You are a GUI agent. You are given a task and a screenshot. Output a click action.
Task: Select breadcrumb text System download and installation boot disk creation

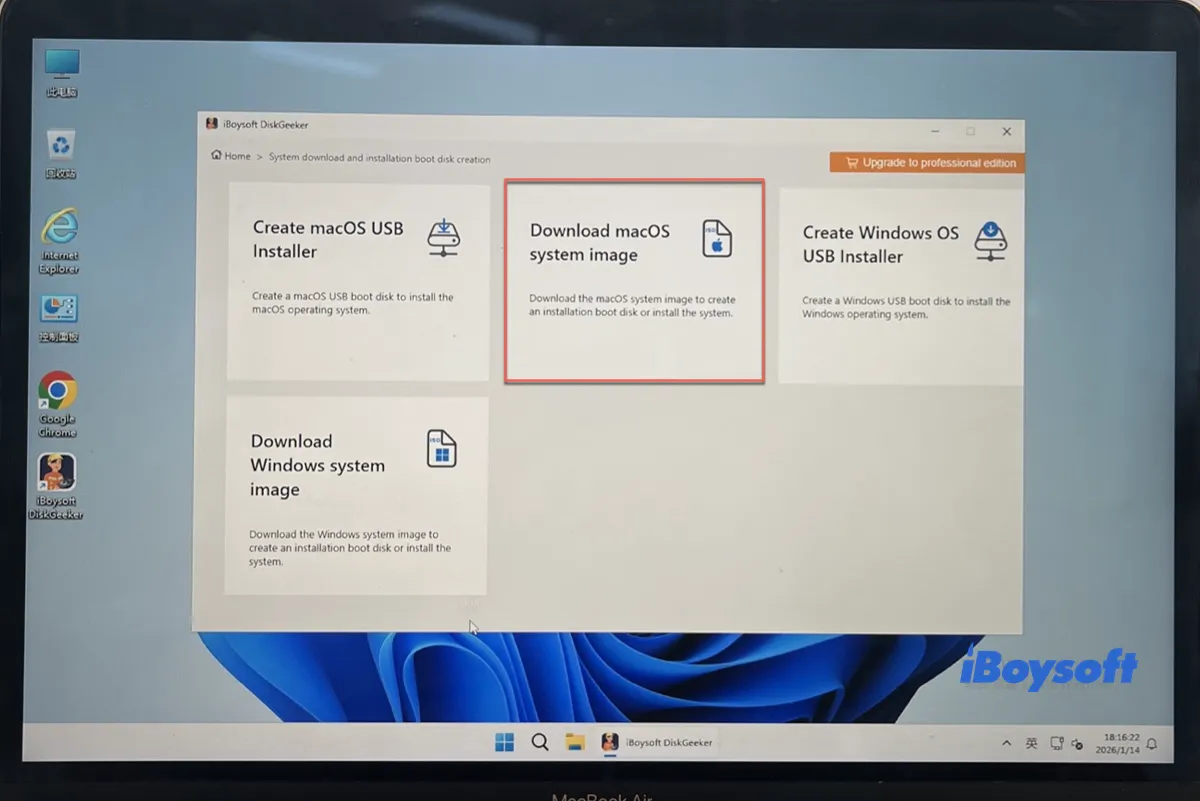coord(379,158)
